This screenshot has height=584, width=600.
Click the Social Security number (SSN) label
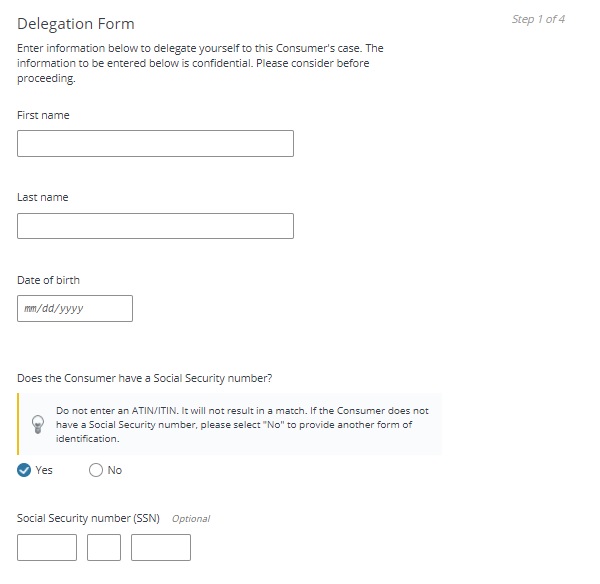(x=88, y=518)
